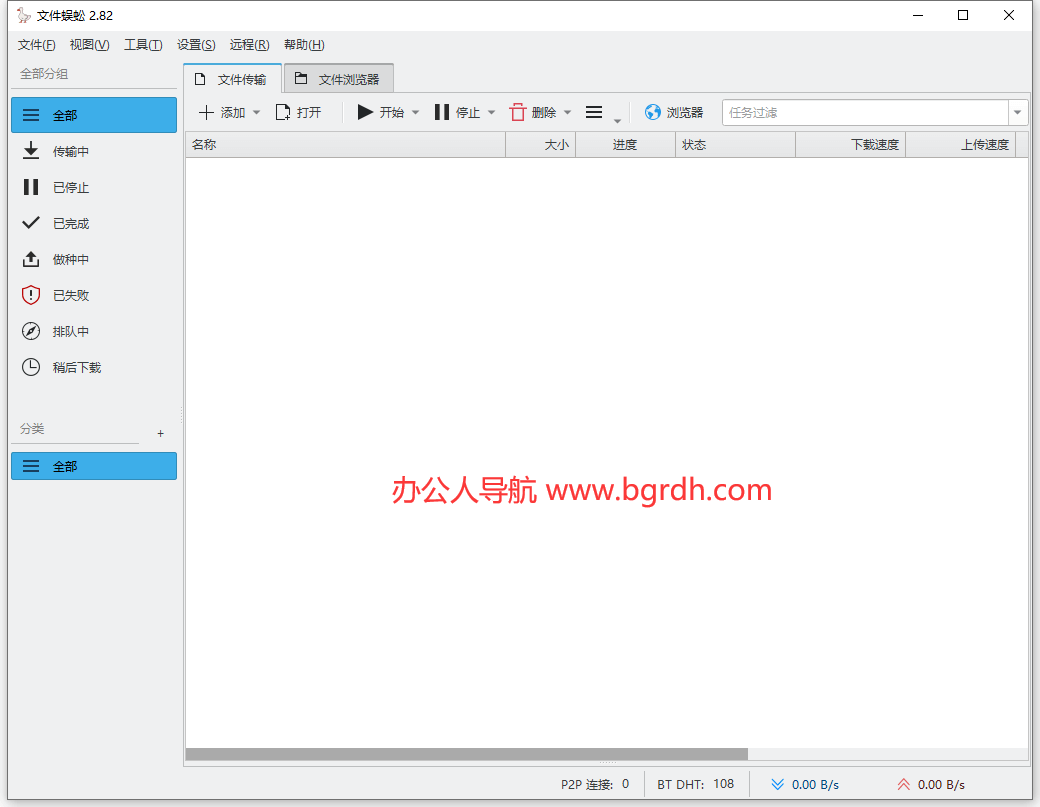Open the 浏览器 (Browser) globe icon
This screenshot has width=1040, height=807.
click(x=653, y=113)
